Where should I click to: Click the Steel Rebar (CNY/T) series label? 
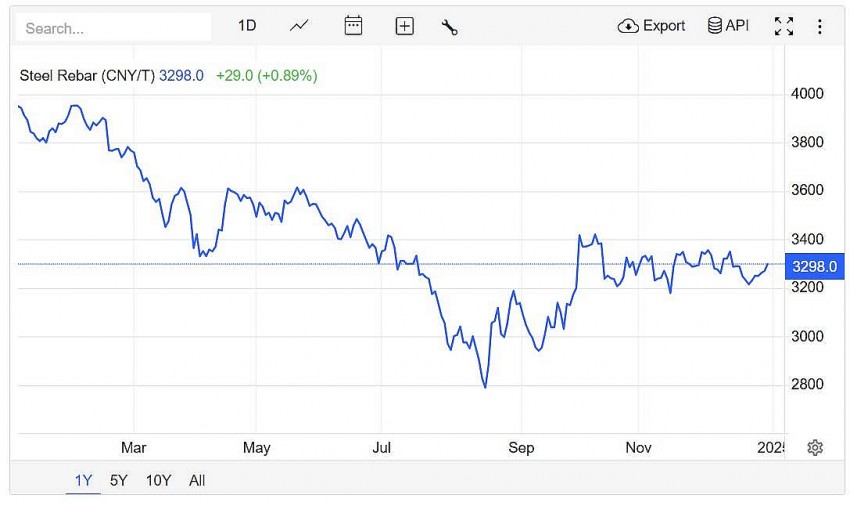coord(87,75)
